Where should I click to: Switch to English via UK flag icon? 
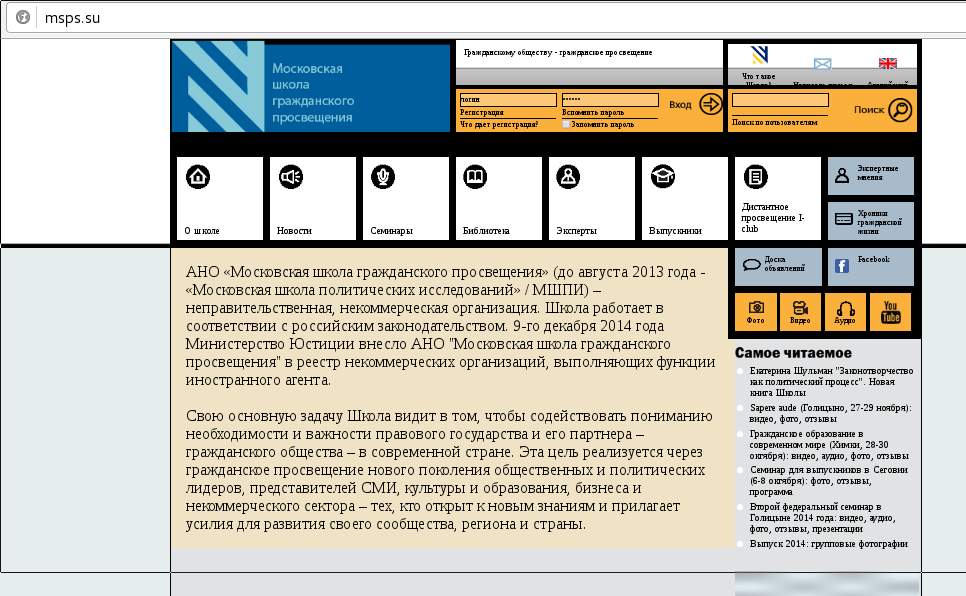(887, 64)
